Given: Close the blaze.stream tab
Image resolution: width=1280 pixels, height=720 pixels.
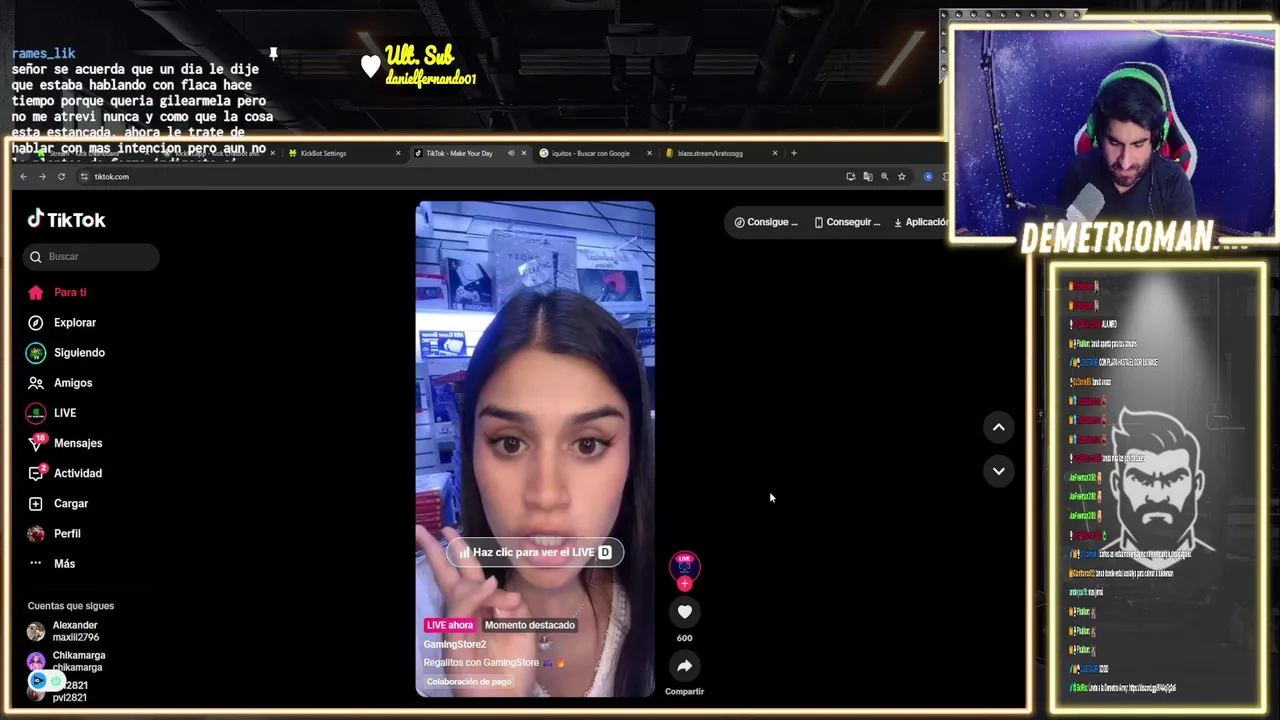Looking at the screenshot, I should (x=774, y=153).
